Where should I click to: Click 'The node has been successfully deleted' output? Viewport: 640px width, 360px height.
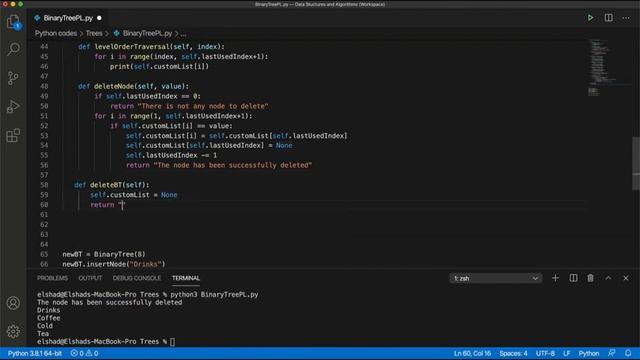[110, 302]
